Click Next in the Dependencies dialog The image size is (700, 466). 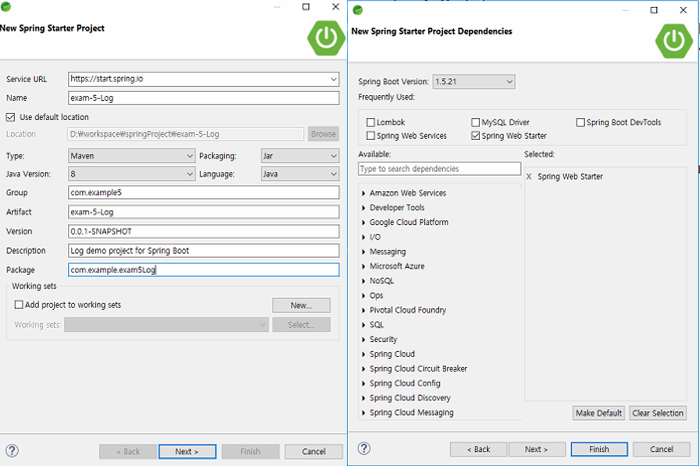pyautogui.click(x=537, y=449)
